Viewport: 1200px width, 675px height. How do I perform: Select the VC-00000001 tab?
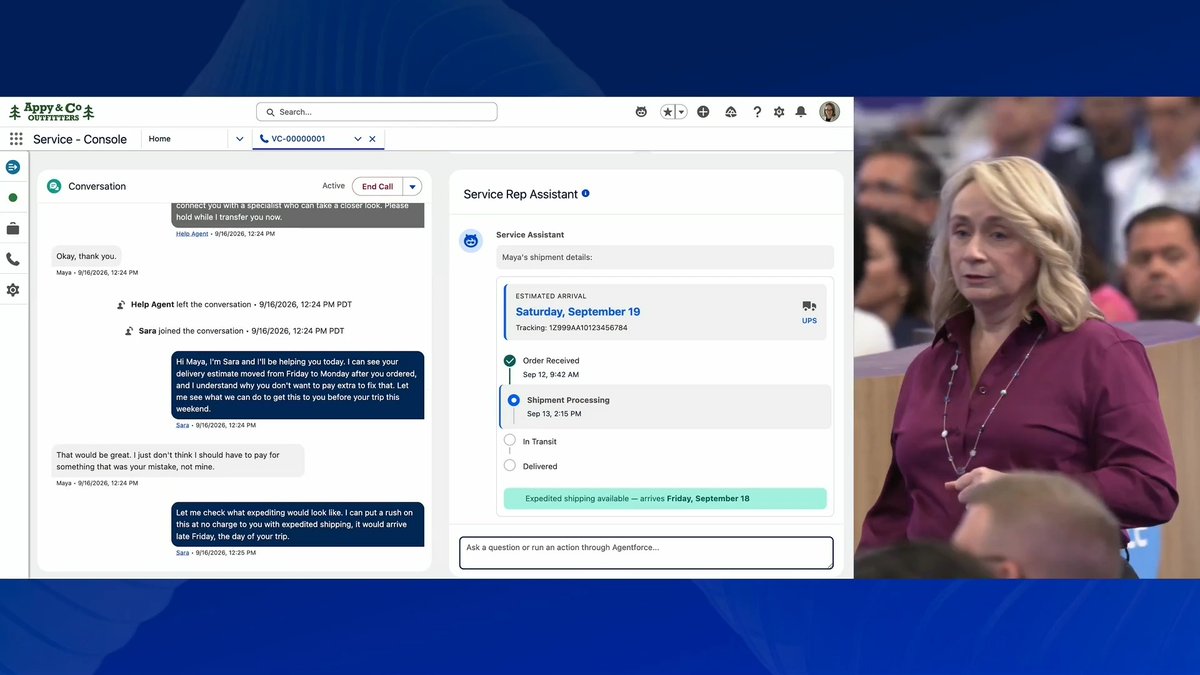(298, 139)
